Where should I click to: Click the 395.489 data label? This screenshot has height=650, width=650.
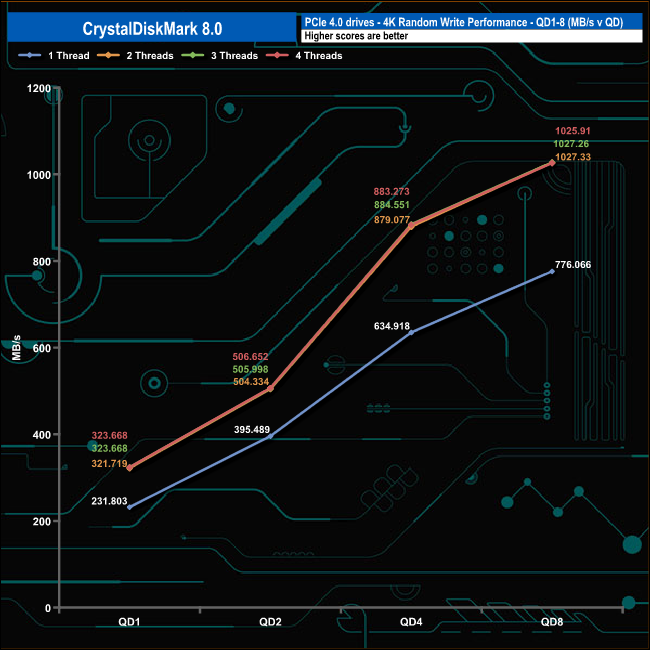(x=252, y=429)
